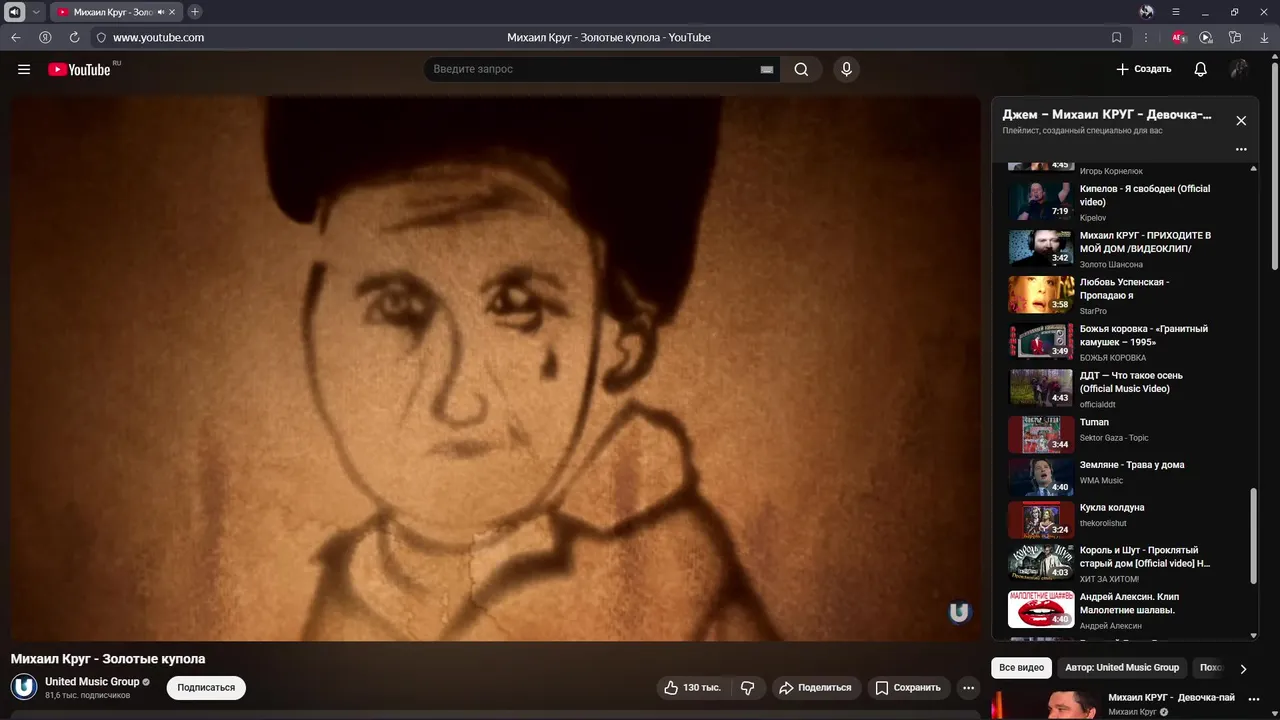Bookmark this page in the address bar
The image size is (1280, 720).
click(x=1116, y=37)
